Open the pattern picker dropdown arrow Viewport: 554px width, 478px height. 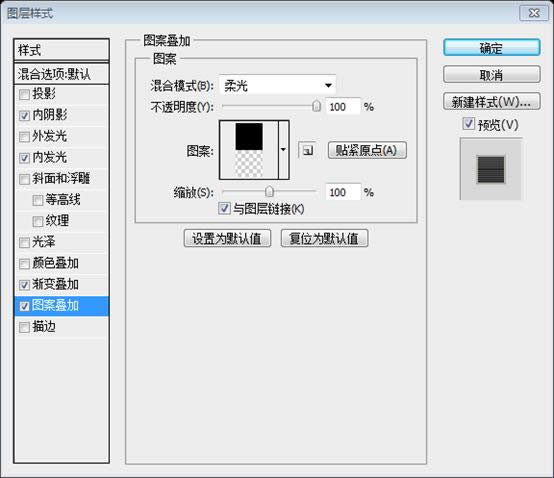(283, 150)
